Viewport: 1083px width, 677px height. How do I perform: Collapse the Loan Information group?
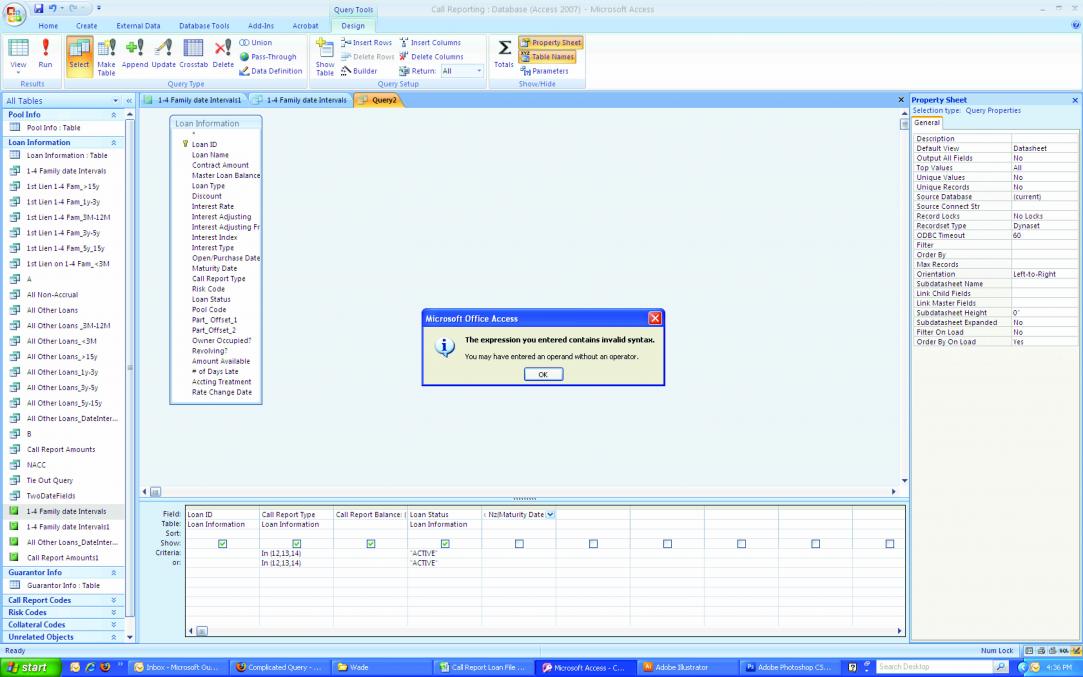(114, 142)
